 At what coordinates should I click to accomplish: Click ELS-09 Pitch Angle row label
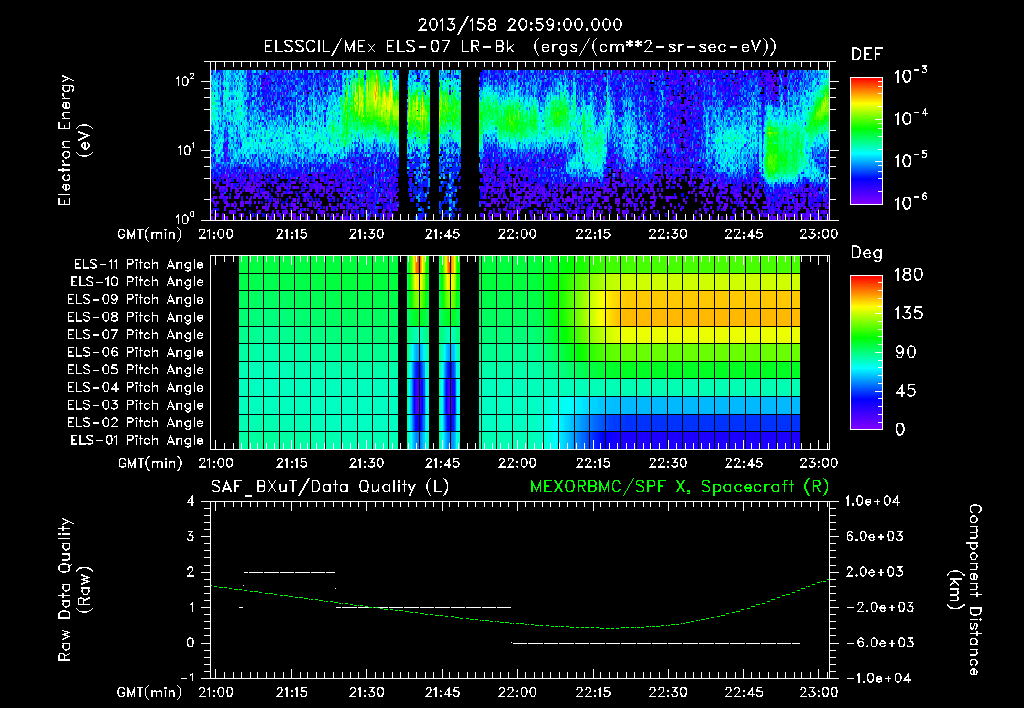coord(136,300)
